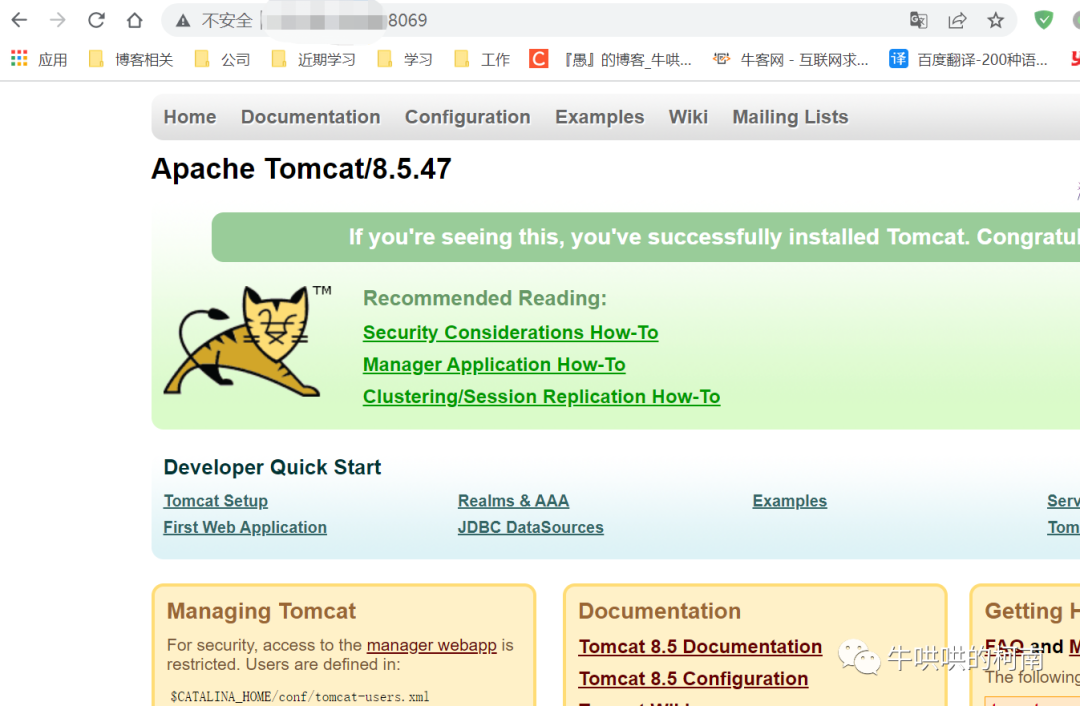
Task: Open the manager webapp link
Action: pyautogui.click(x=432, y=645)
